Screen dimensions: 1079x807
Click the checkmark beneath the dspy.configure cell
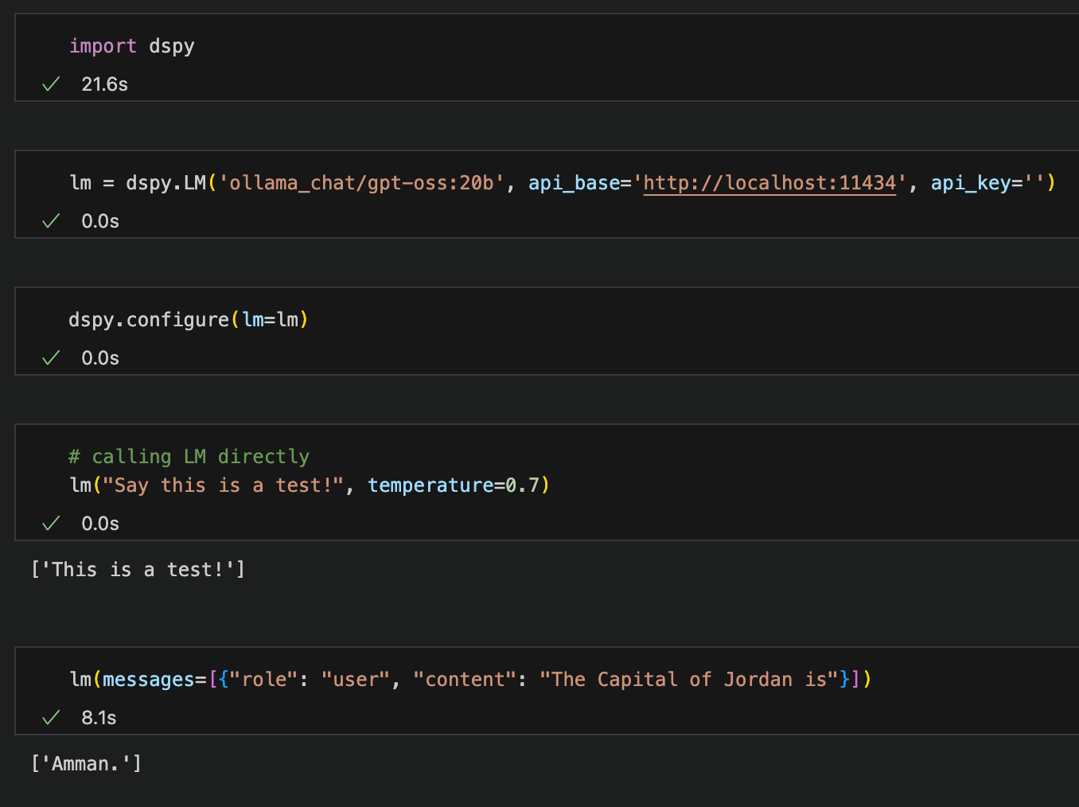tap(51, 358)
